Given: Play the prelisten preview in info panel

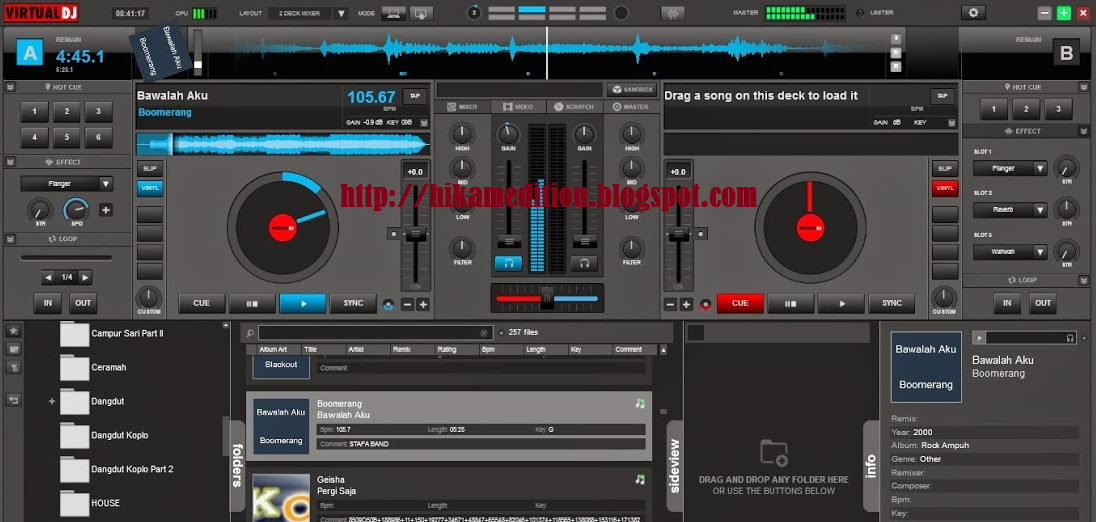Looking at the screenshot, I should click(x=980, y=338).
